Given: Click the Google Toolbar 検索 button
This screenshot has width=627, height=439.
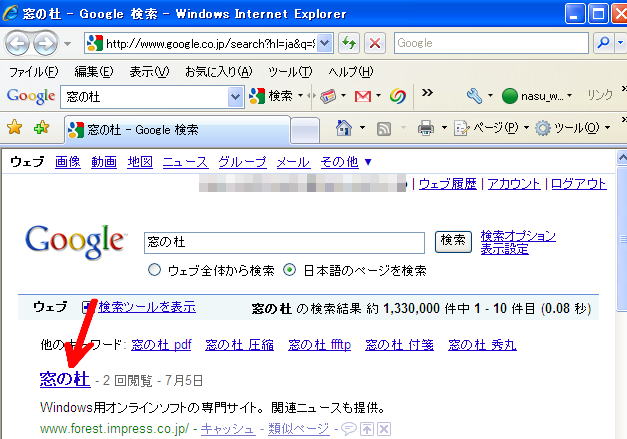Looking at the screenshot, I should [271, 96].
